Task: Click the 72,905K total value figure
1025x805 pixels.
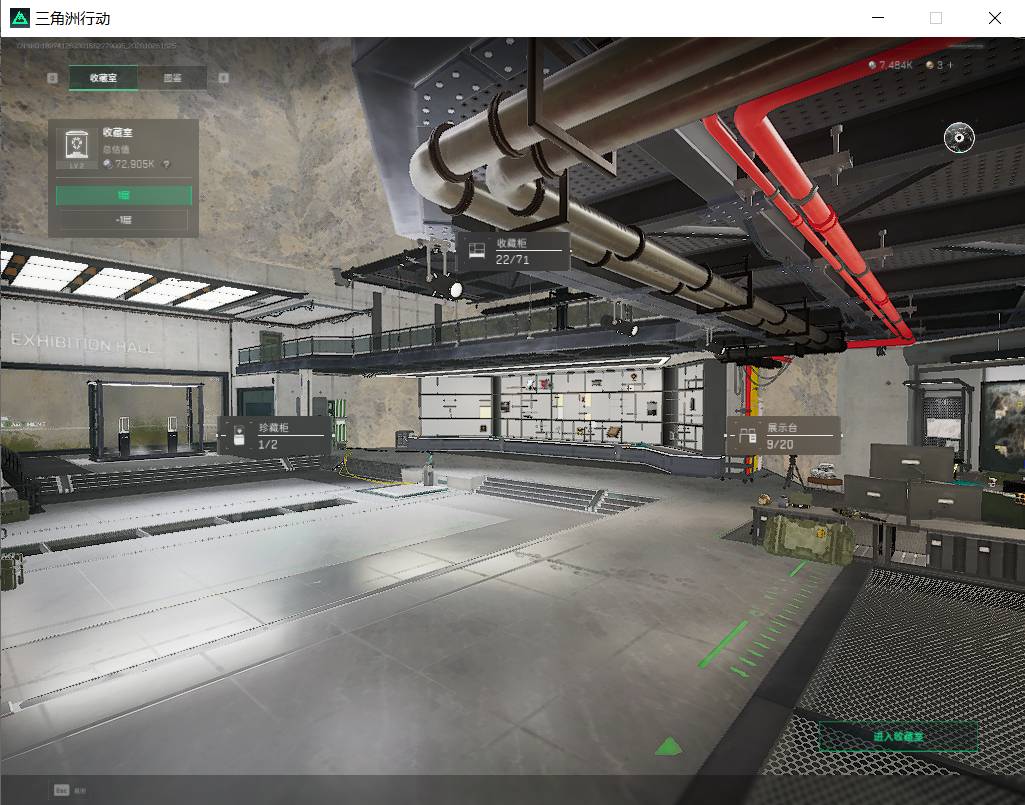Action: pyautogui.click(x=135, y=164)
